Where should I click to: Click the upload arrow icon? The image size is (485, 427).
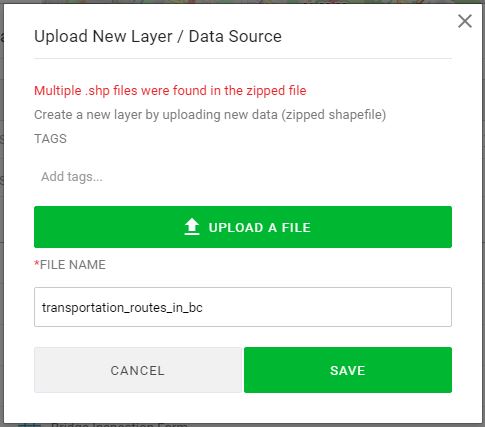(x=192, y=227)
